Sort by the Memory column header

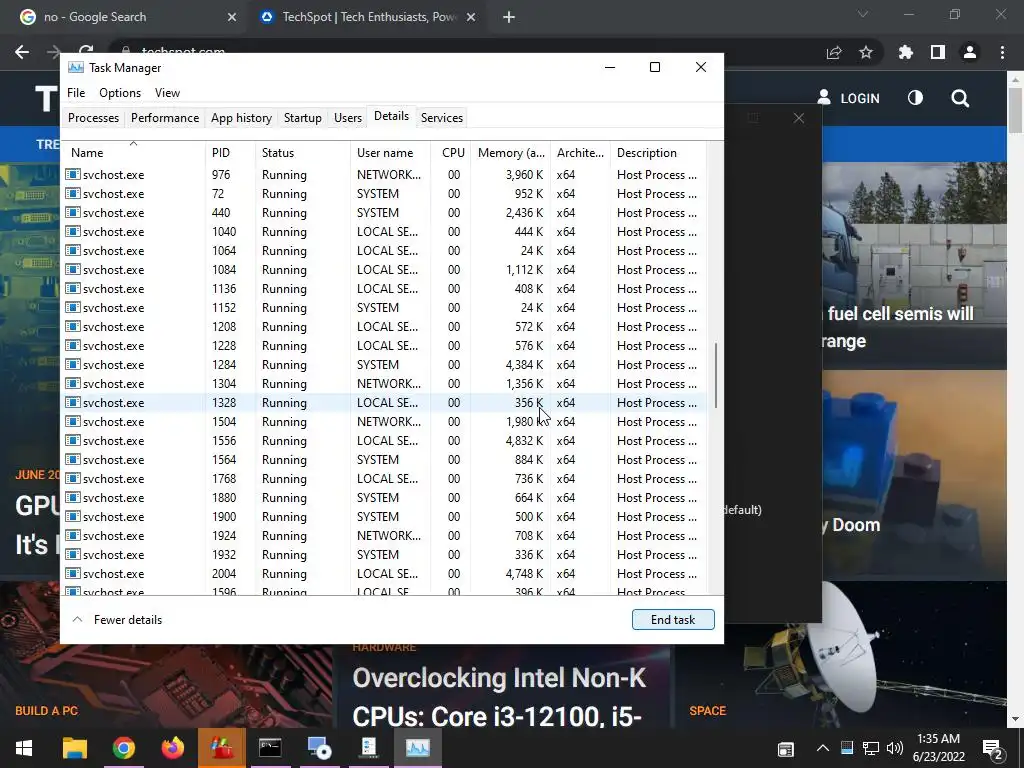pyautogui.click(x=510, y=152)
